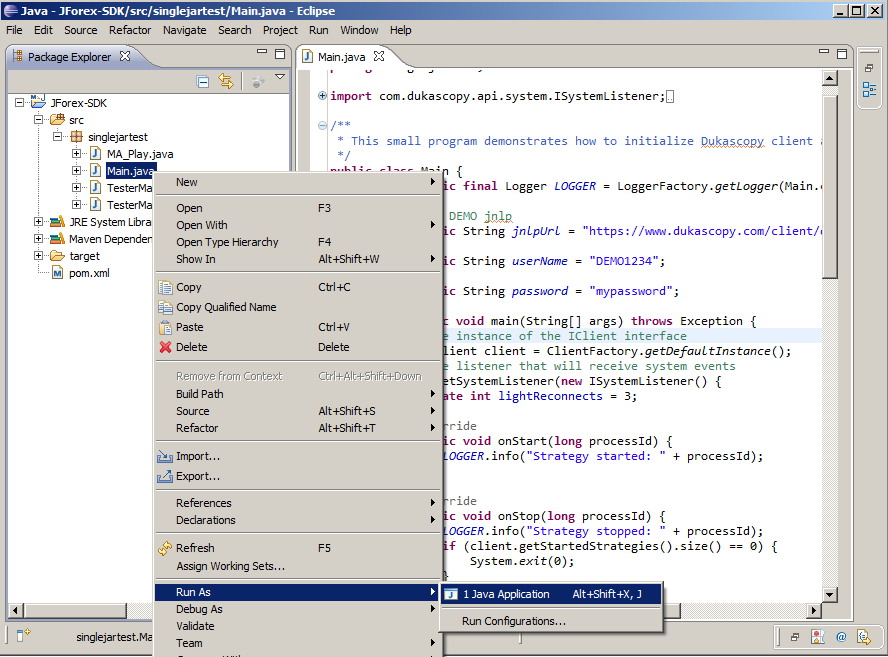Select Run Configurations... in submenu
Screen dimensions: 888x657
click(x=551, y=621)
